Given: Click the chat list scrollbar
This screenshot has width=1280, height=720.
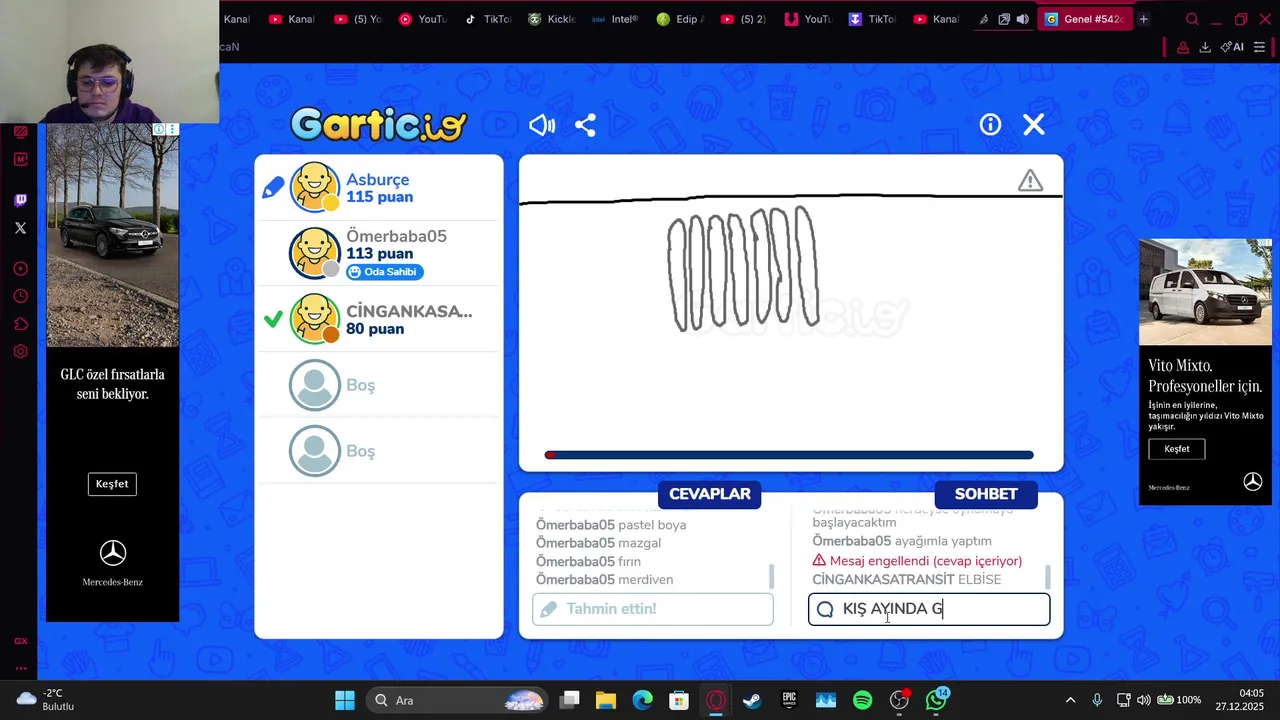Looking at the screenshot, I should coord(1048,576).
